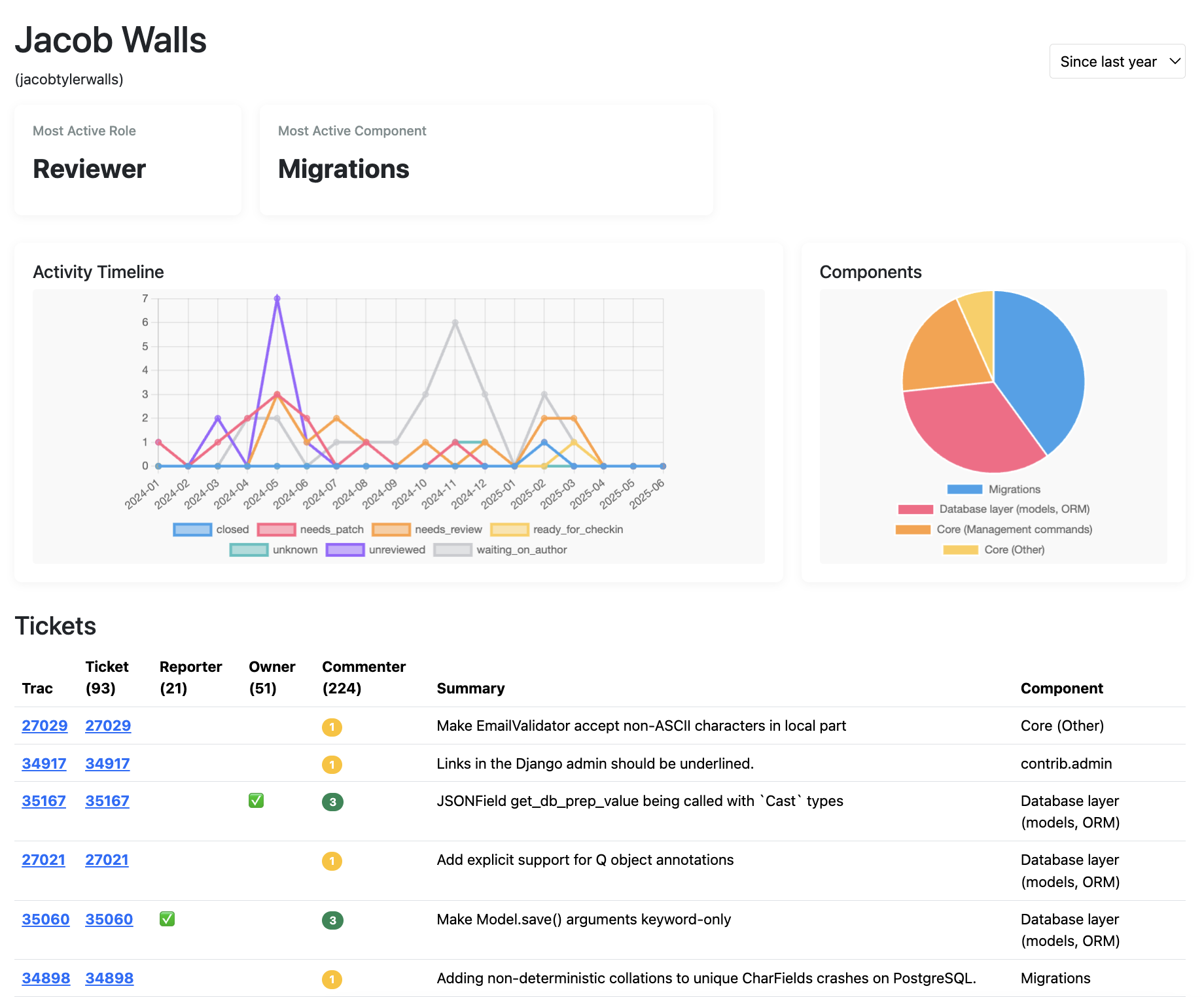The height and width of the screenshot is (997, 1204).
Task: Open Ticket link 35167
Action: [107, 801]
